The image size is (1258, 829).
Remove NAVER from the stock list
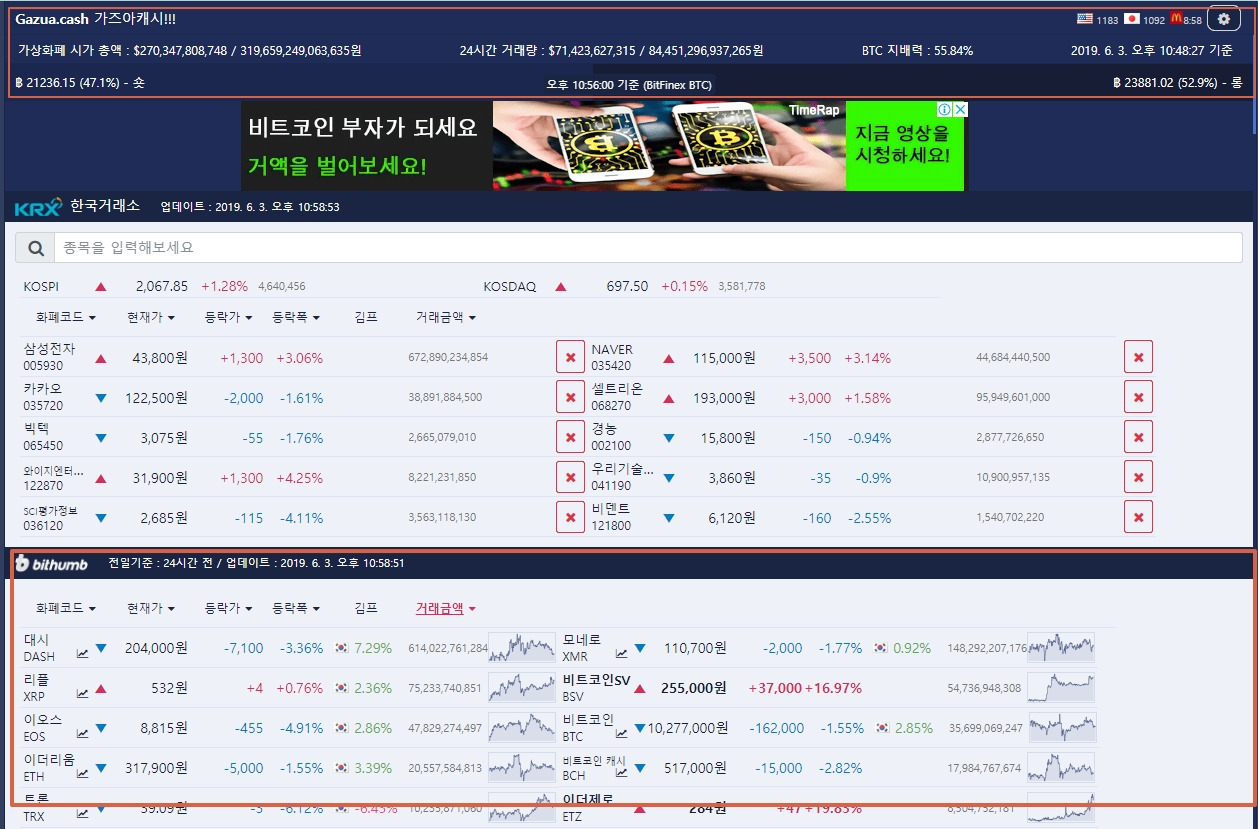coord(1138,357)
